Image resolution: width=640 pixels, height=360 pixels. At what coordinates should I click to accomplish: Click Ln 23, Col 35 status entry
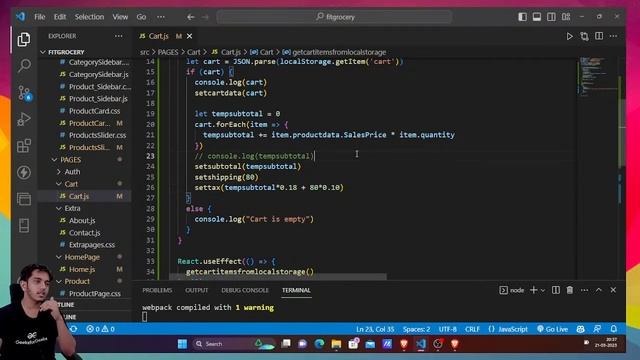[375, 329]
